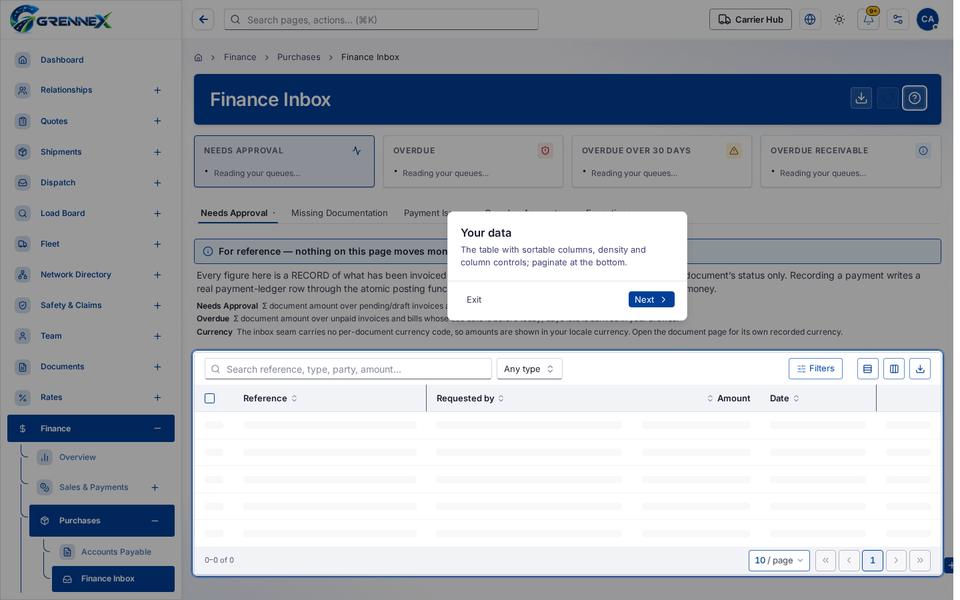
Task: Click the Overdue Receivable info icon
Action: point(923,151)
